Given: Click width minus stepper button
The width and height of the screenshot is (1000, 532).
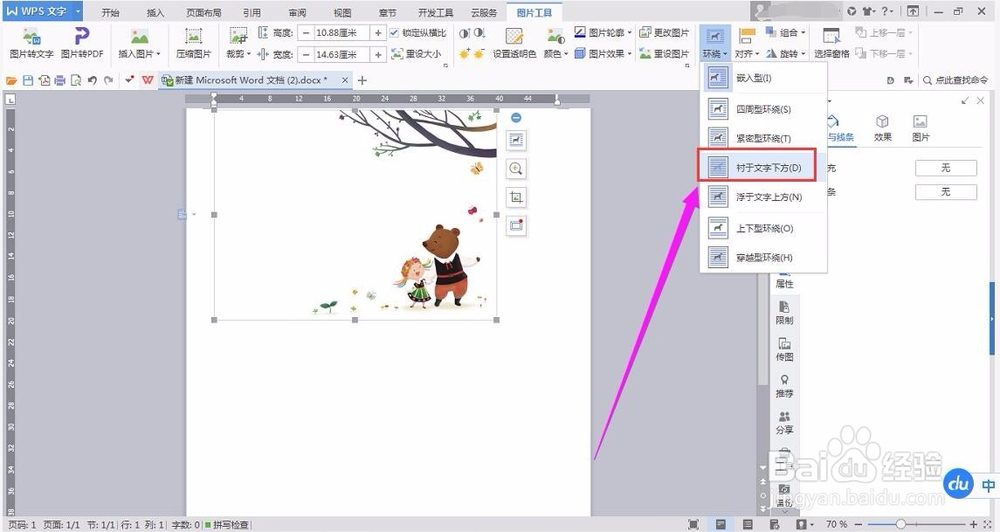Looking at the screenshot, I should [306, 55].
